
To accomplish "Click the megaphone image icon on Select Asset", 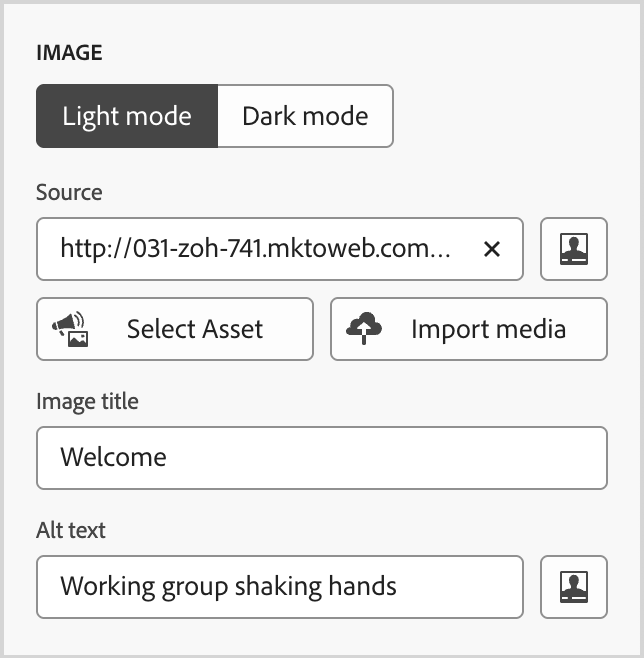I will [70, 329].
